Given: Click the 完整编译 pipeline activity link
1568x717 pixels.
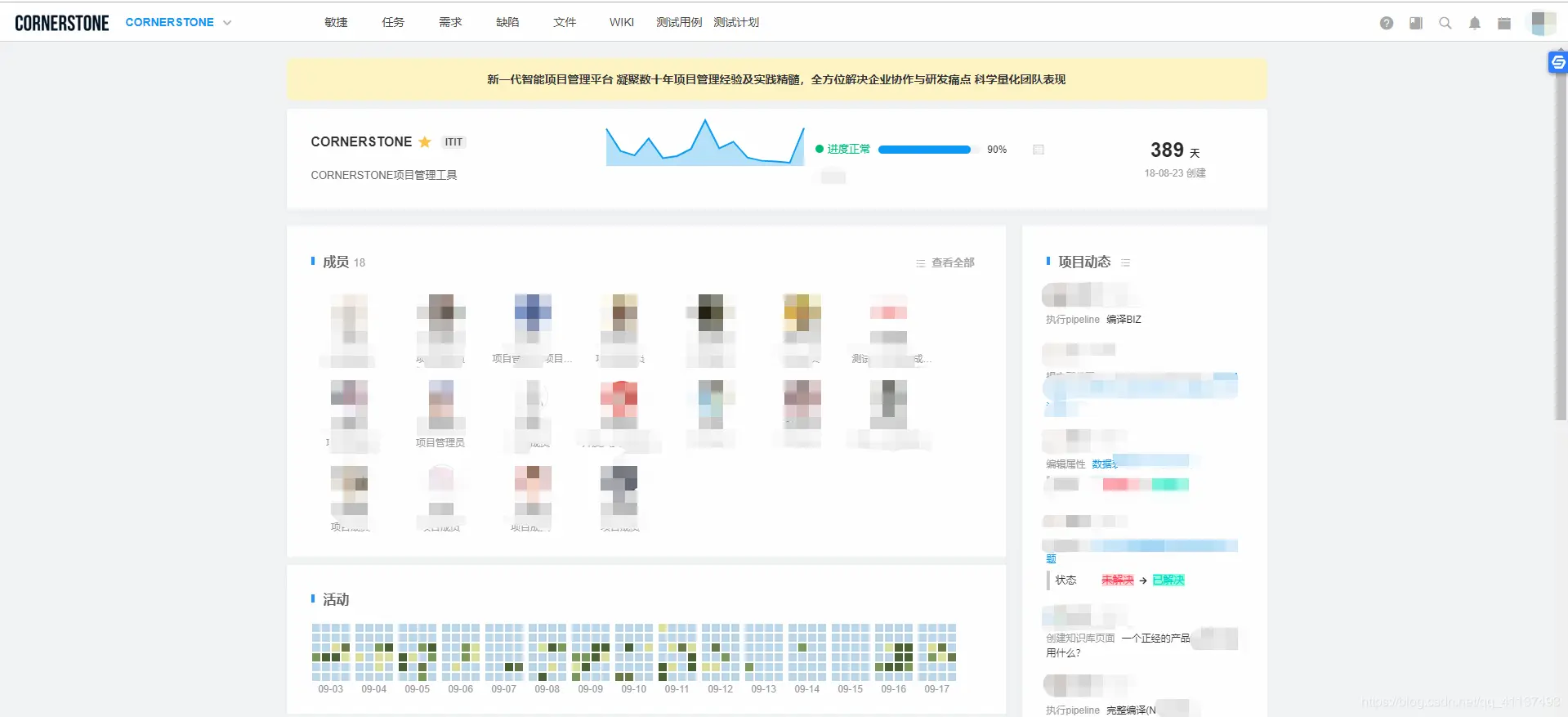Looking at the screenshot, I should click(x=1131, y=710).
